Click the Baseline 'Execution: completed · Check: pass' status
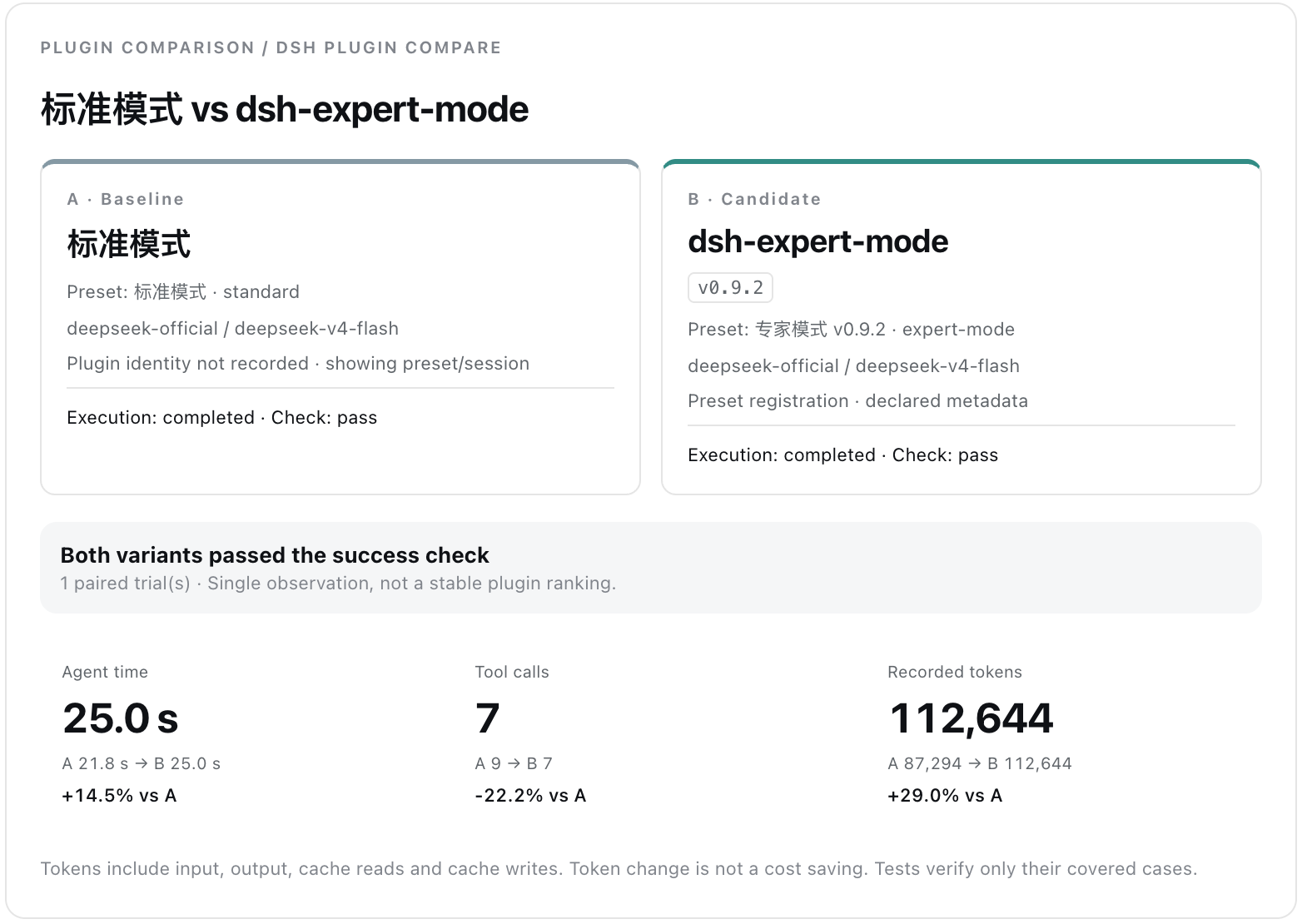Image resolution: width=1302 pixels, height=924 pixels. click(x=221, y=418)
